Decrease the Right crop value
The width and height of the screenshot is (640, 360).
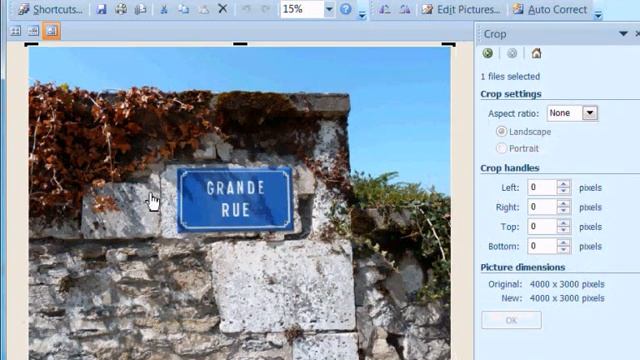(x=564, y=211)
